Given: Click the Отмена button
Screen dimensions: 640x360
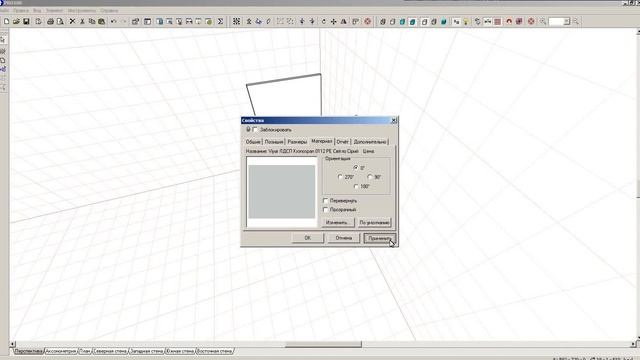Looking at the screenshot, I should (344, 238).
